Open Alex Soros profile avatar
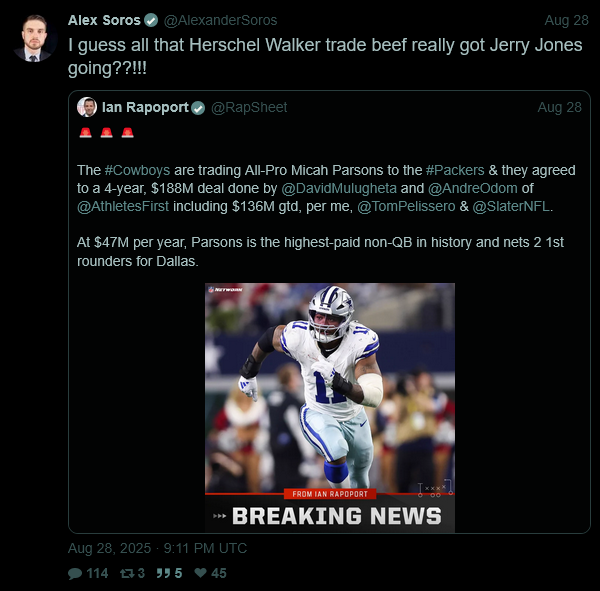The width and height of the screenshot is (600, 591). click(35, 38)
